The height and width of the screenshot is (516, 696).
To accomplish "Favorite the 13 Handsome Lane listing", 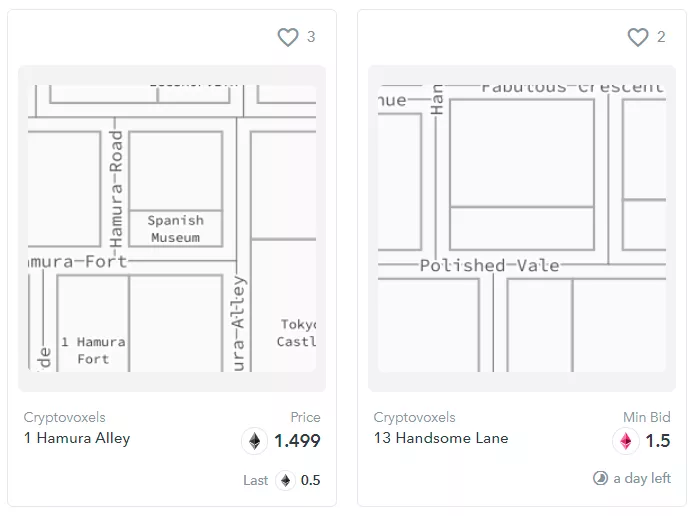I will point(638,37).
